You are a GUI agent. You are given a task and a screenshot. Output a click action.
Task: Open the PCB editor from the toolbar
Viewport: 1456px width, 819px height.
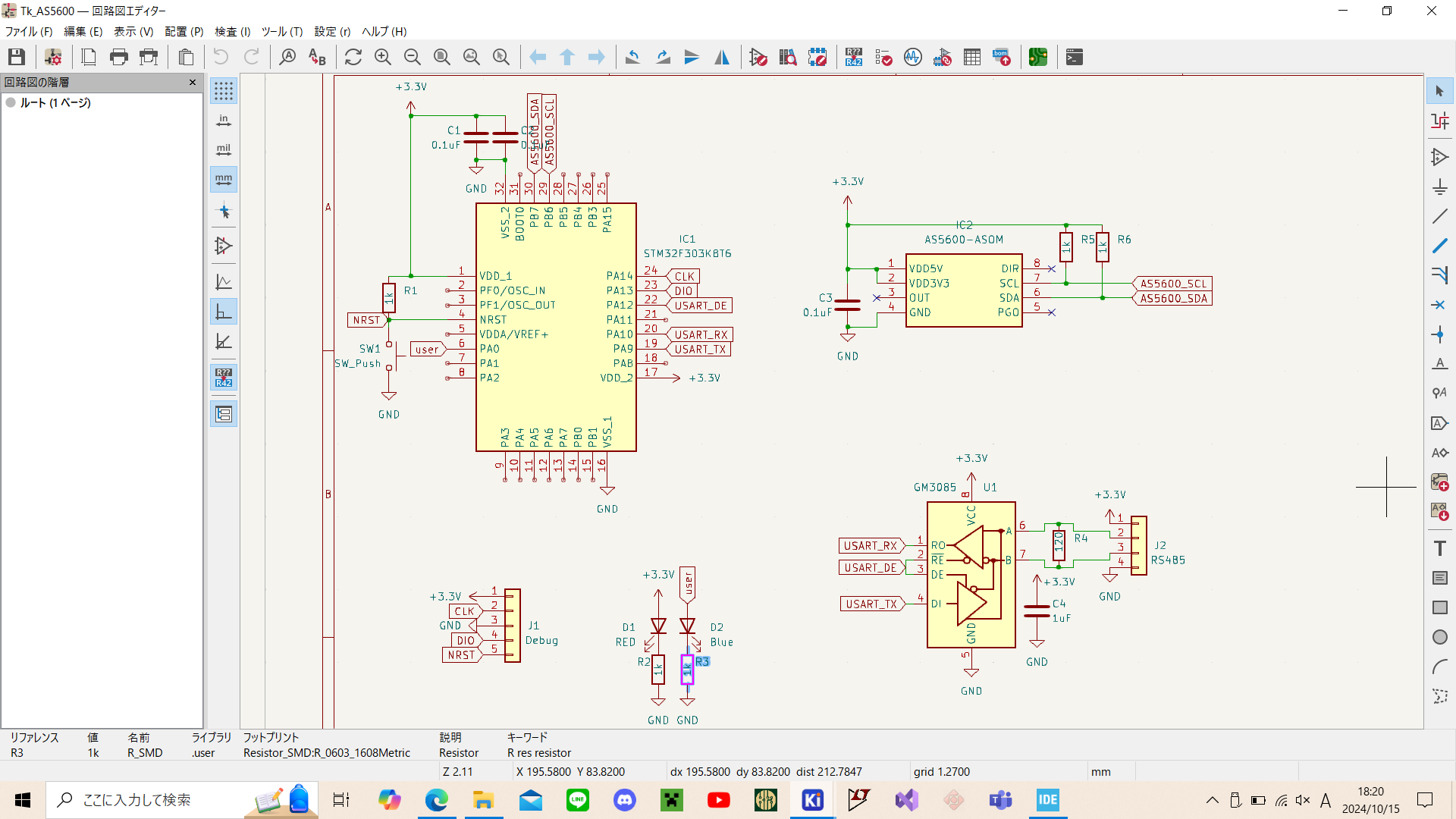click(x=1038, y=57)
